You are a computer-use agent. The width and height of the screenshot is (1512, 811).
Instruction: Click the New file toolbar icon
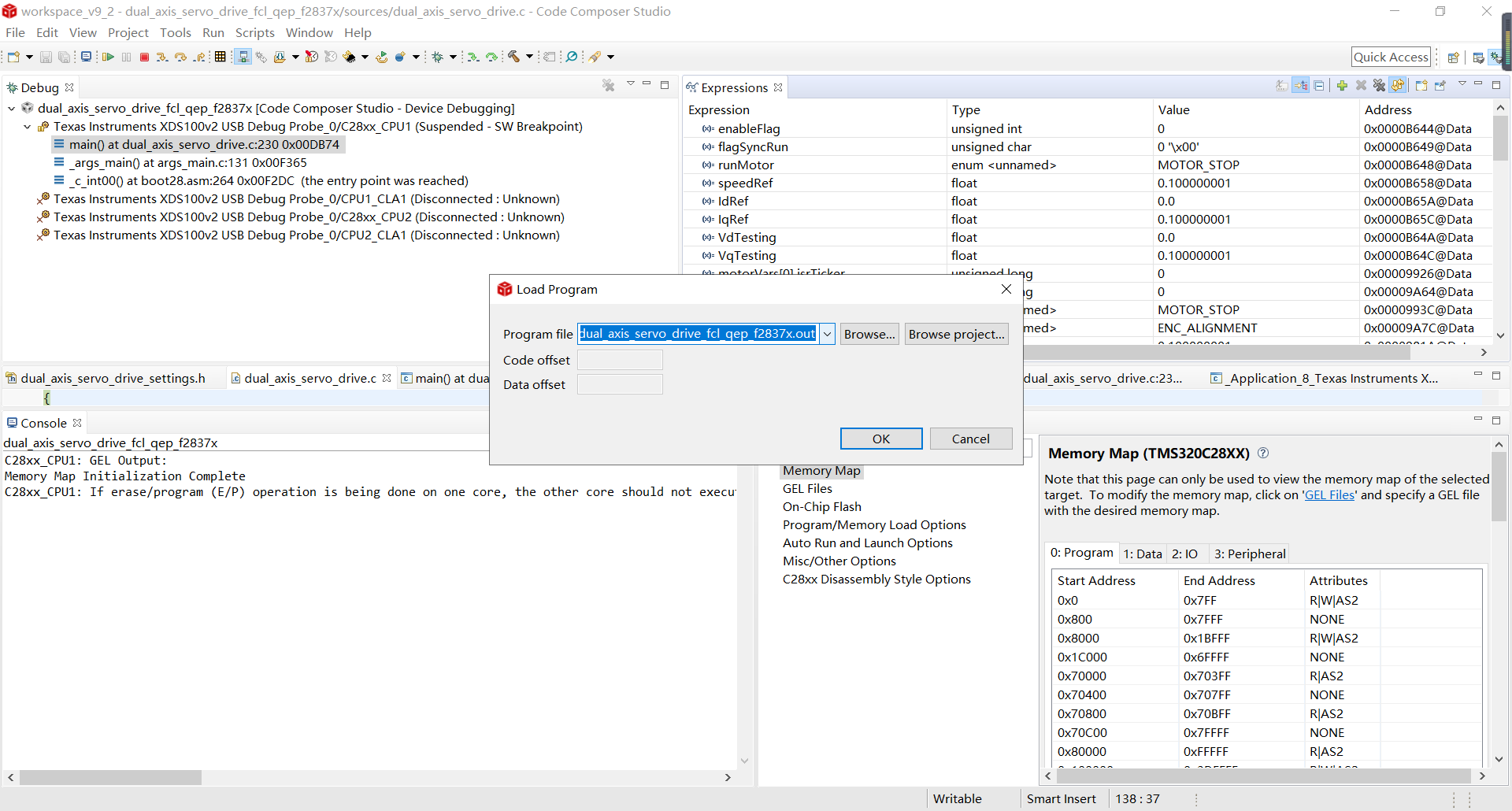(x=13, y=57)
